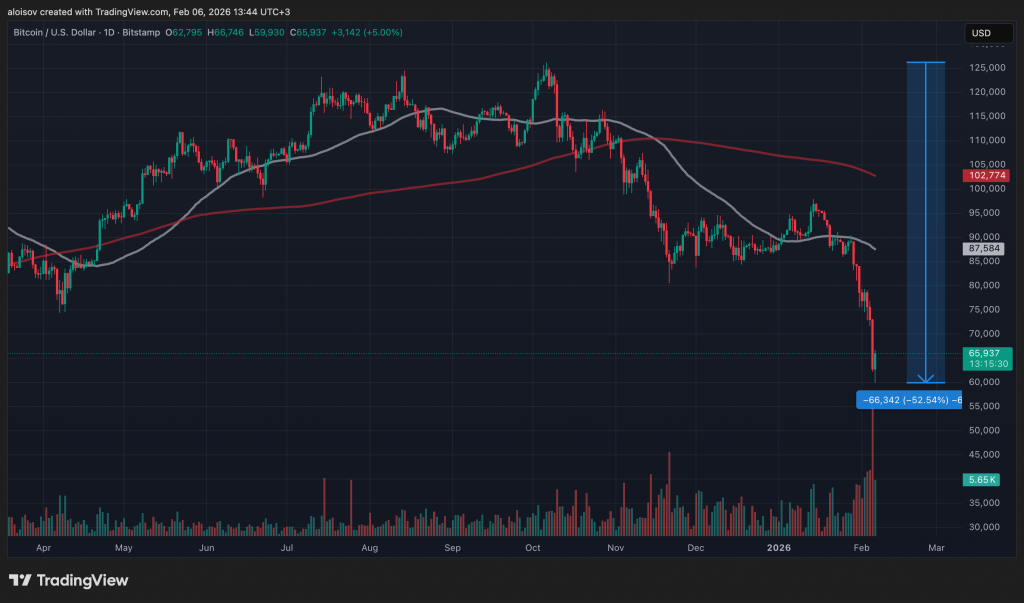Select the gray 87,584 moving average price label

coord(986,248)
